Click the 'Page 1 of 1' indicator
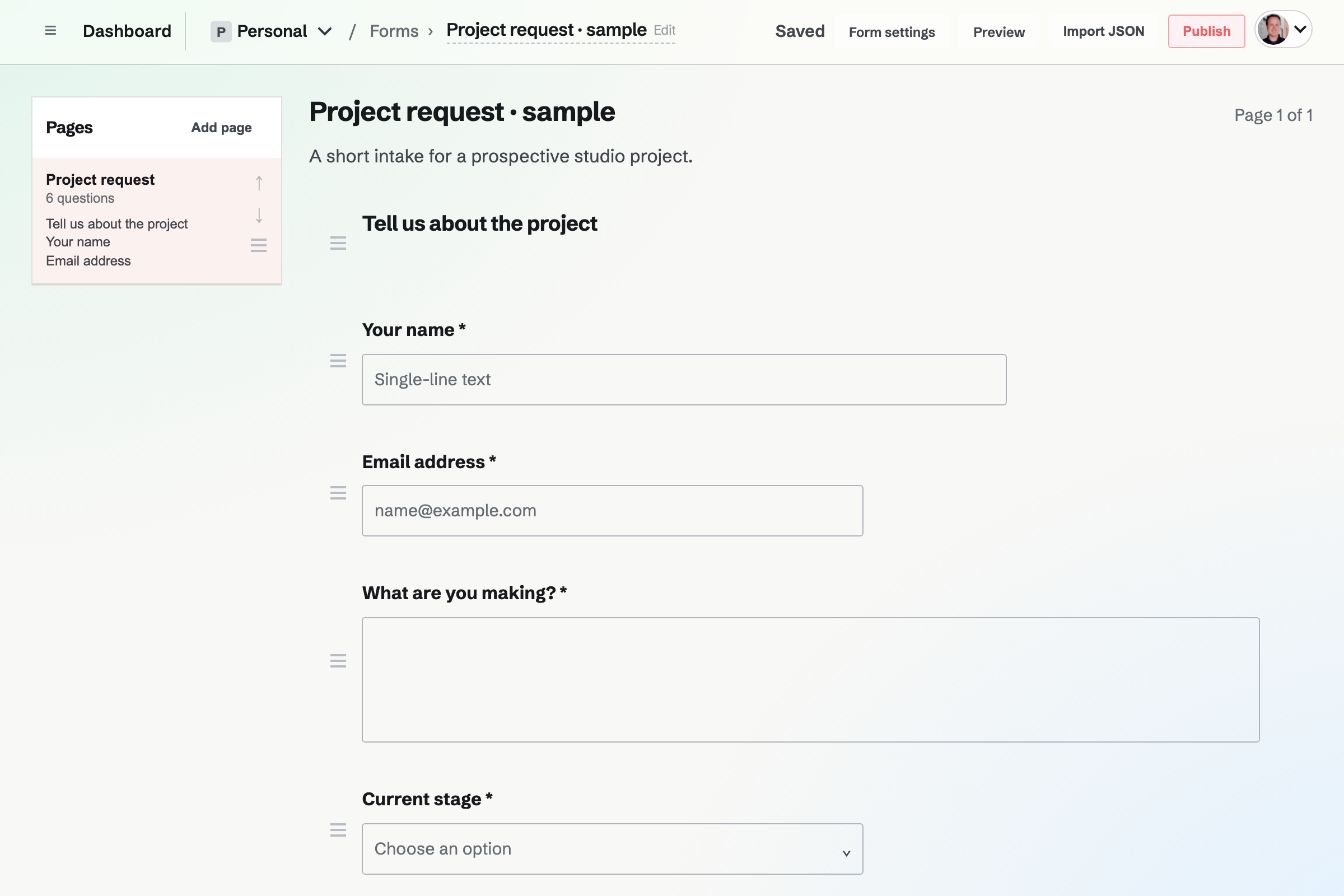The width and height of the screenshot is (1344, 896). (1272, 115)
